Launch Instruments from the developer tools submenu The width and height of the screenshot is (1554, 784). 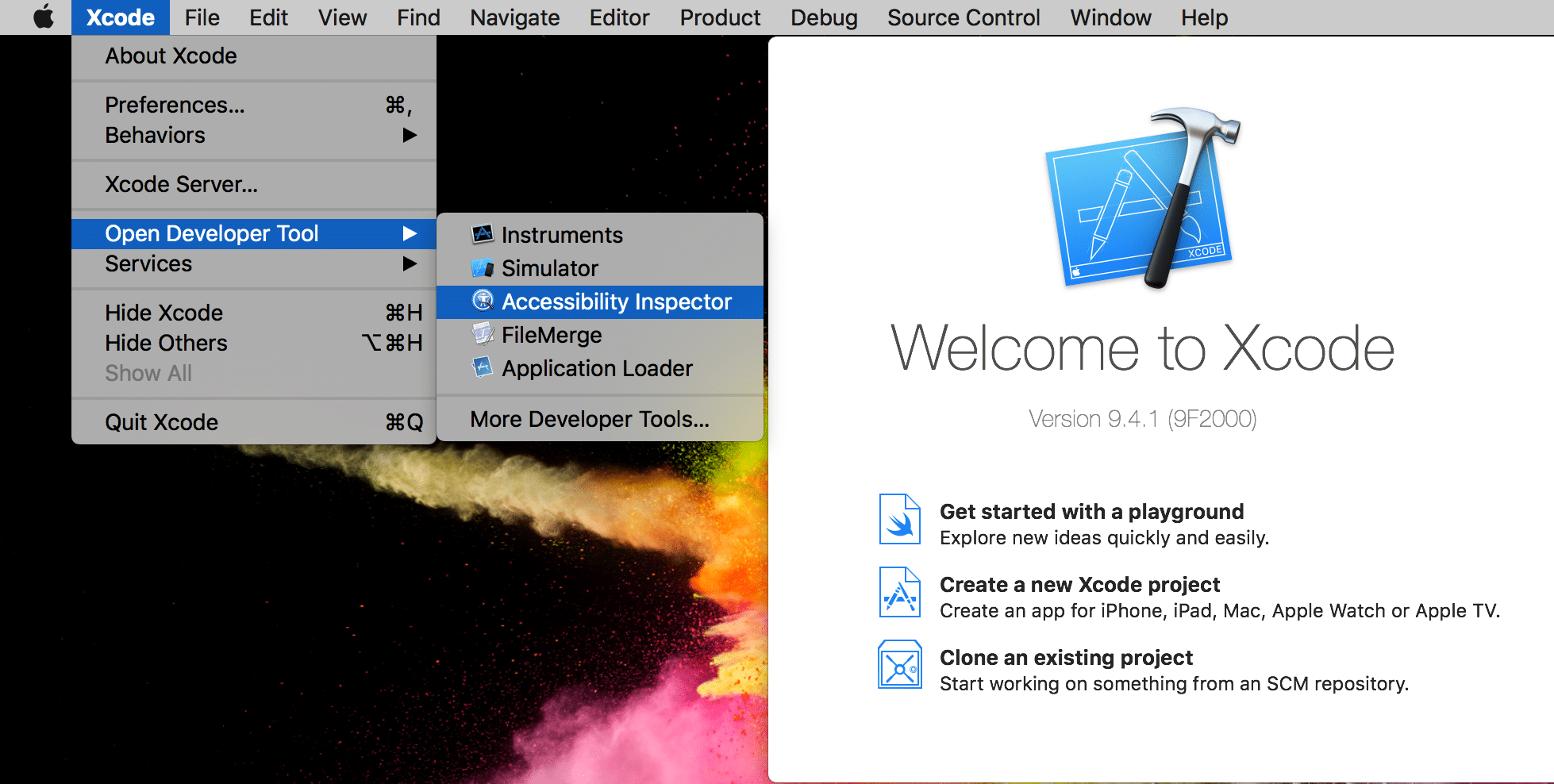(562, 234)
